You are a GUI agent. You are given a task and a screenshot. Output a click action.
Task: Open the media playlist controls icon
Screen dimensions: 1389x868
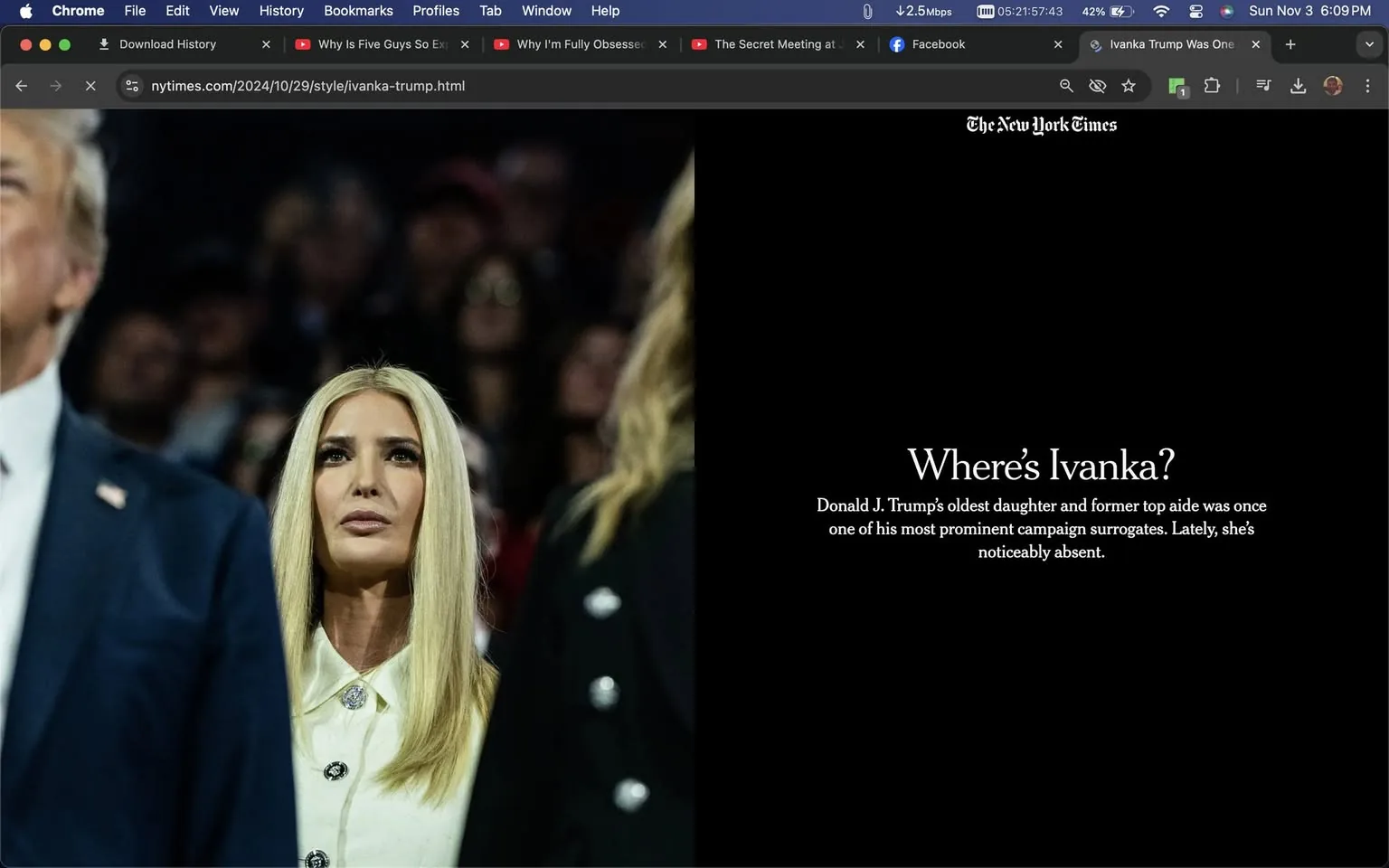click(1263, 85)
